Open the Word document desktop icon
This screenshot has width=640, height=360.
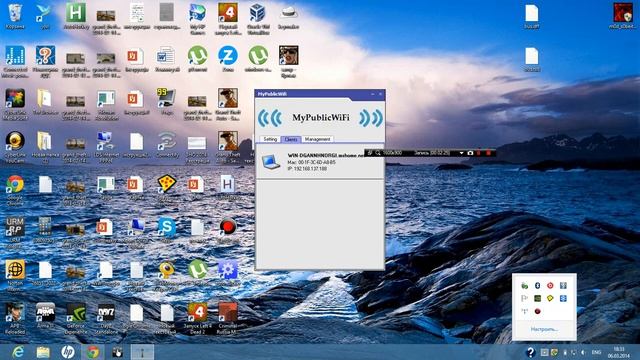tap(167, 59)
